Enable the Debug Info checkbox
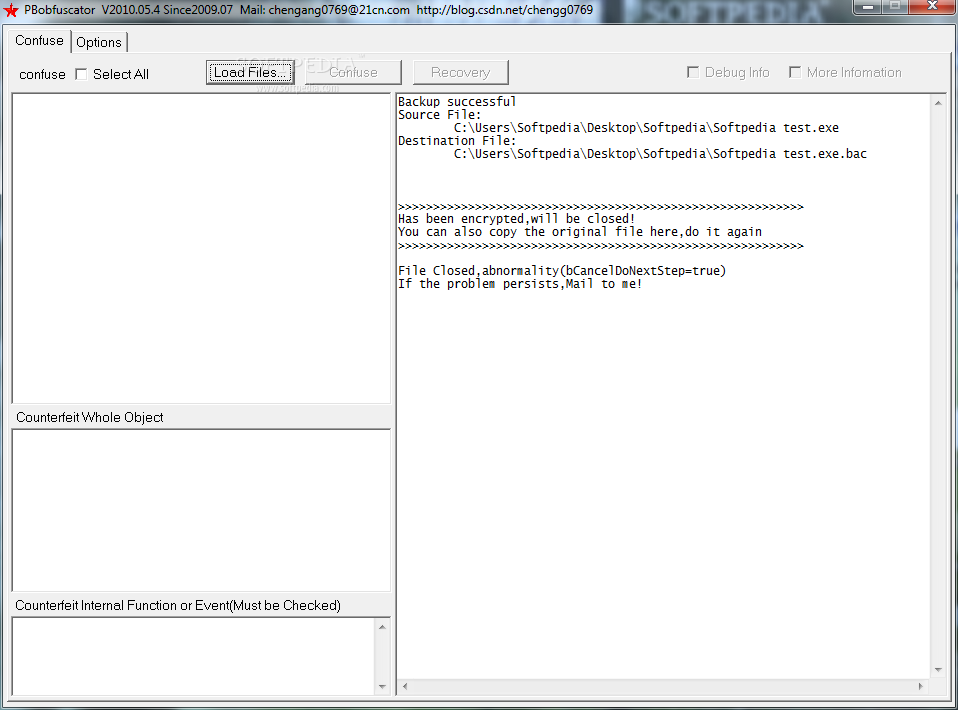The height and width of the screenshot is (710, 958). (x=693, y=72)
